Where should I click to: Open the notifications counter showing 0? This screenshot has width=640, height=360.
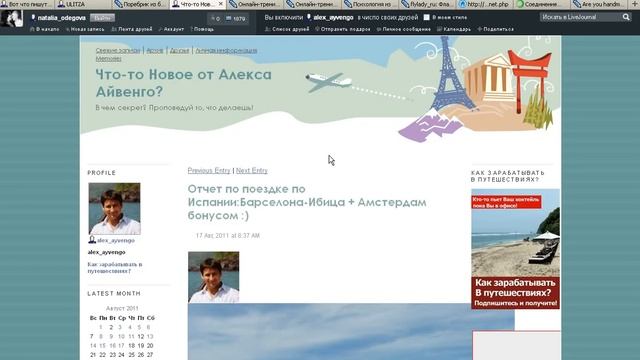coord(215,18)
